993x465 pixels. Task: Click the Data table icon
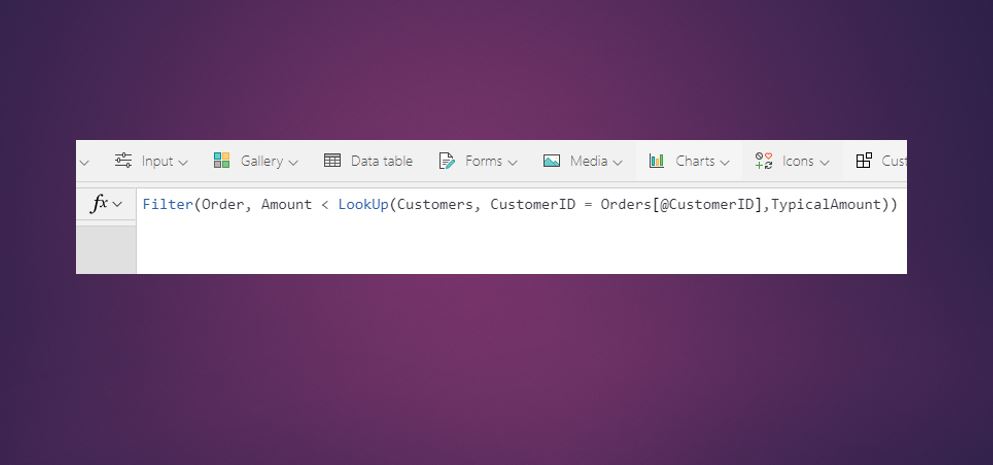point(333,161)
